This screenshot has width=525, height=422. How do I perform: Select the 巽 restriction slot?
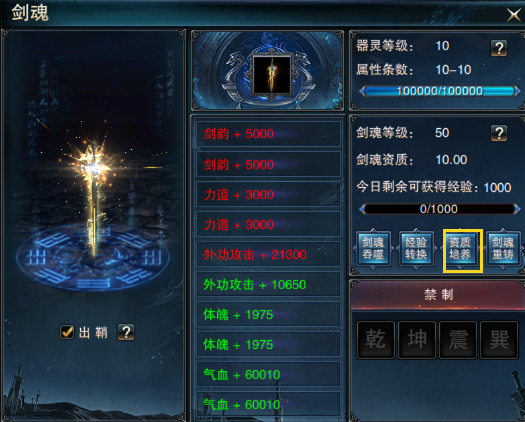(x=499, y=340)
